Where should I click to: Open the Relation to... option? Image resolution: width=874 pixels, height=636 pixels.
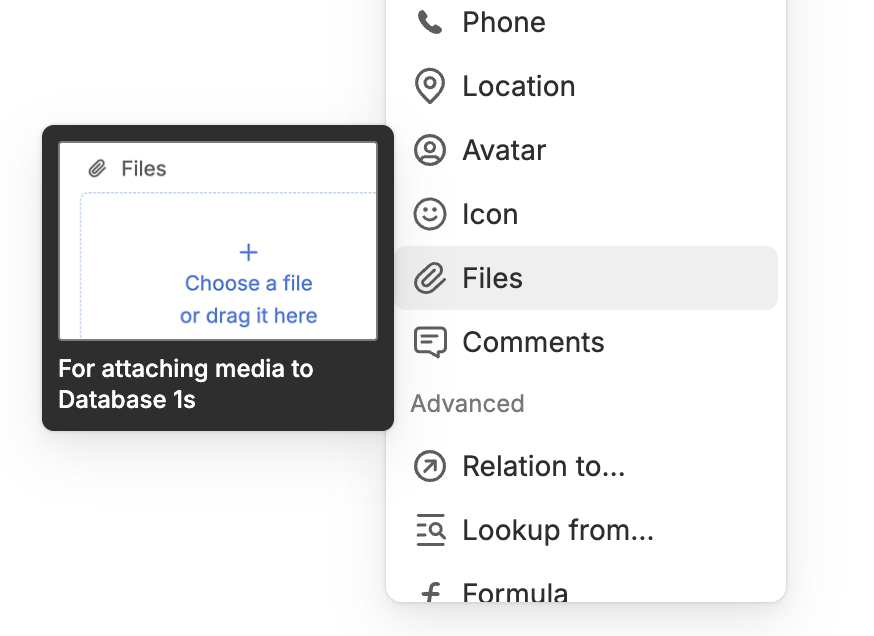click(x=586, y=466)
